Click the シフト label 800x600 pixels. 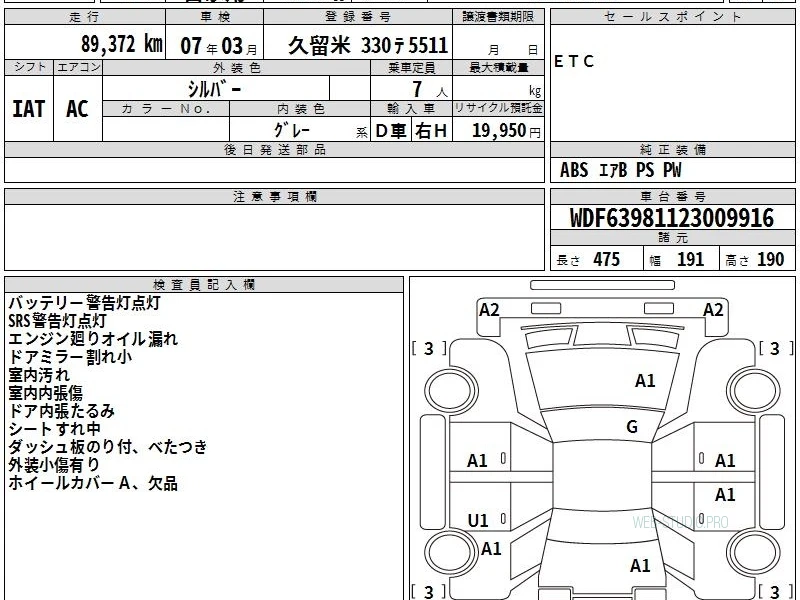[x=29, y=67]
